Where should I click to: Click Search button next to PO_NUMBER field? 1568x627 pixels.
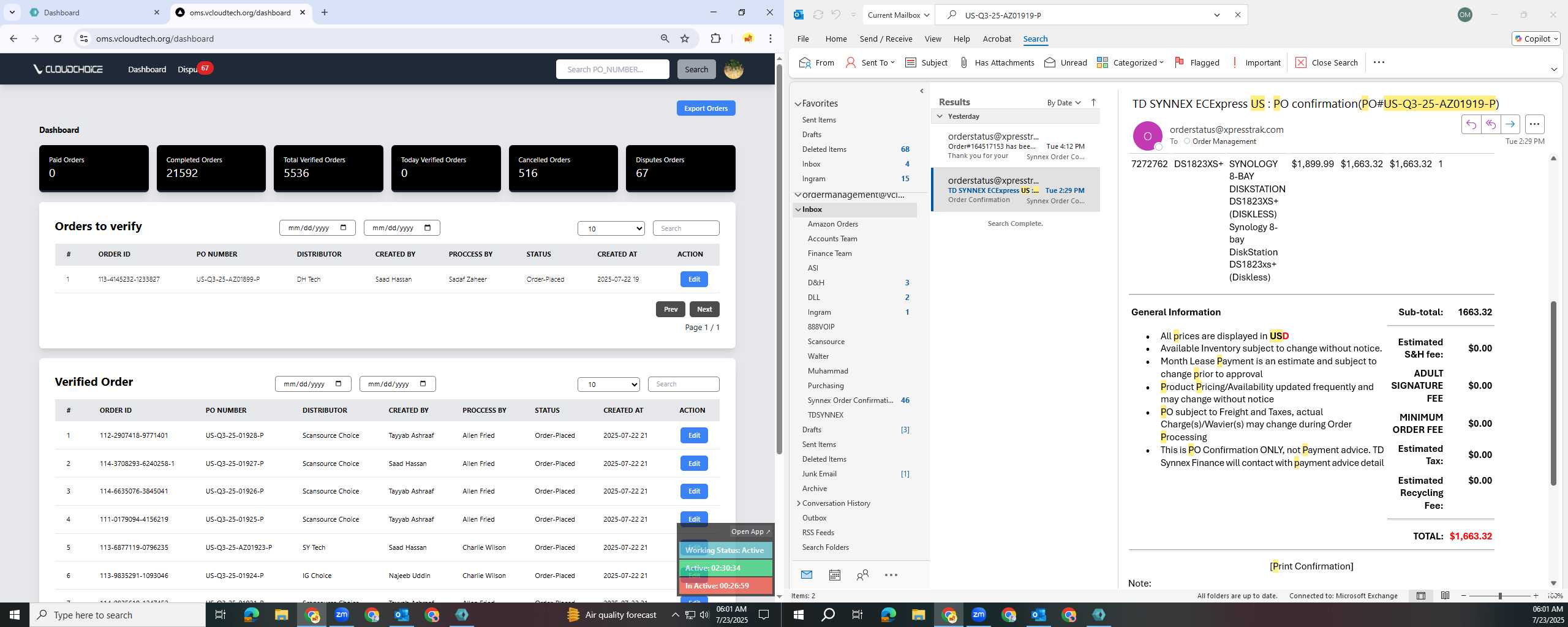pyautogui.click(x=696, y=69)
